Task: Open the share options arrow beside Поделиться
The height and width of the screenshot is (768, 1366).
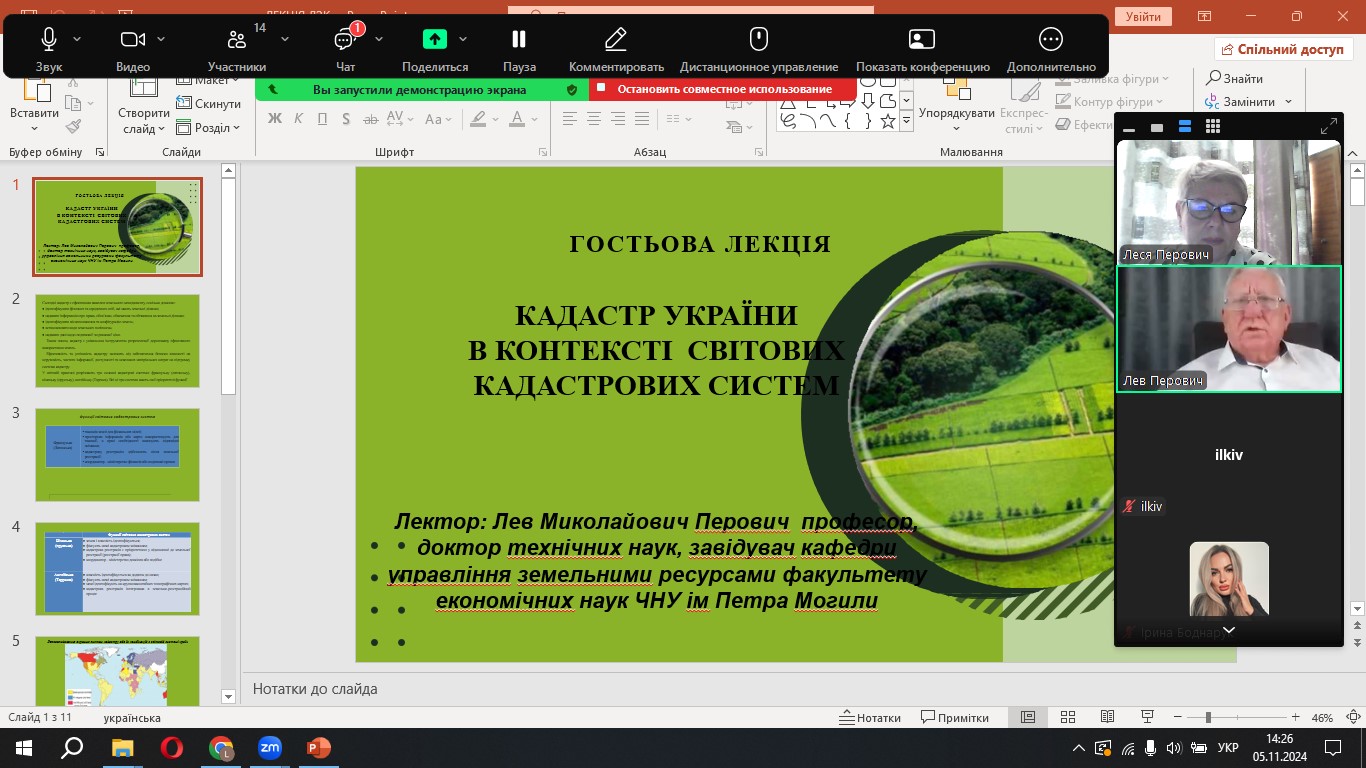Action: point(463,39)
